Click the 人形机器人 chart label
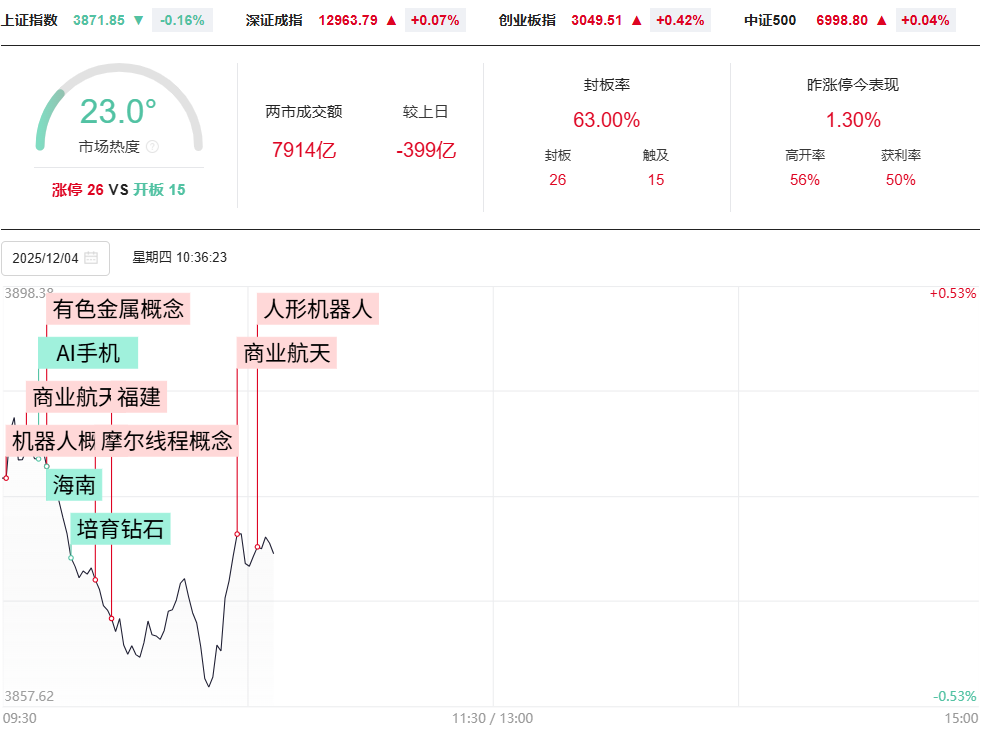The image size is (995, 734). pos(318,309)
